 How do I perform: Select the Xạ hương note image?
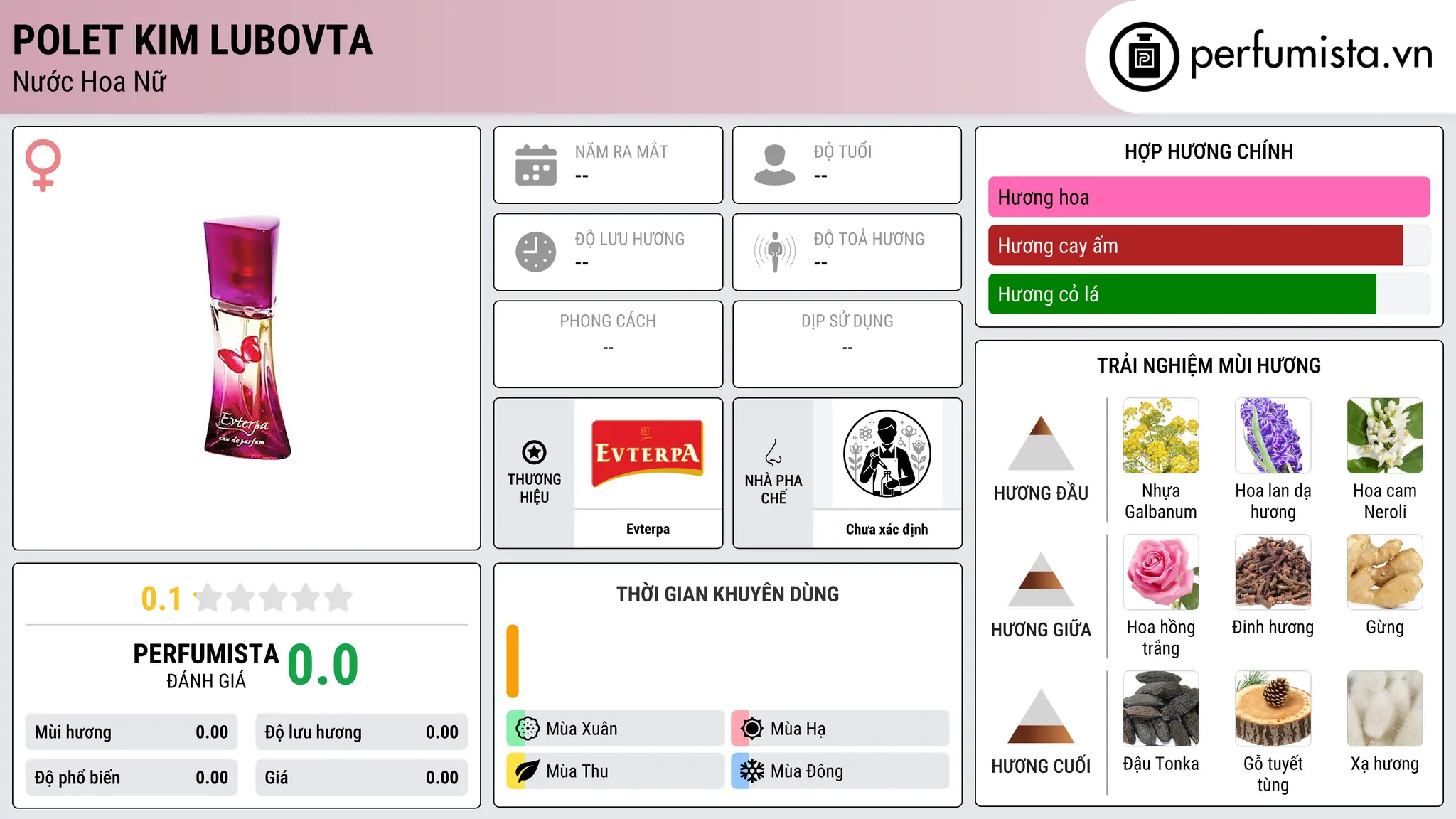coord(1385,709)
